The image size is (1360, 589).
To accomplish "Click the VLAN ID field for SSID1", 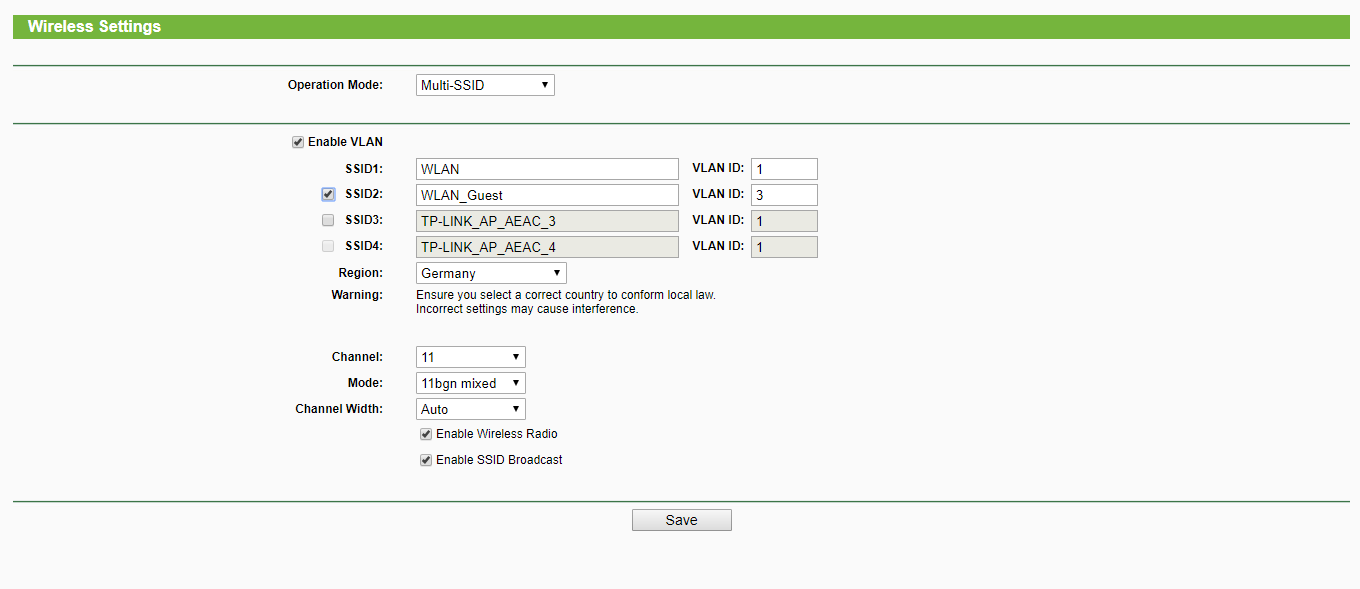I will pos(784,169).
